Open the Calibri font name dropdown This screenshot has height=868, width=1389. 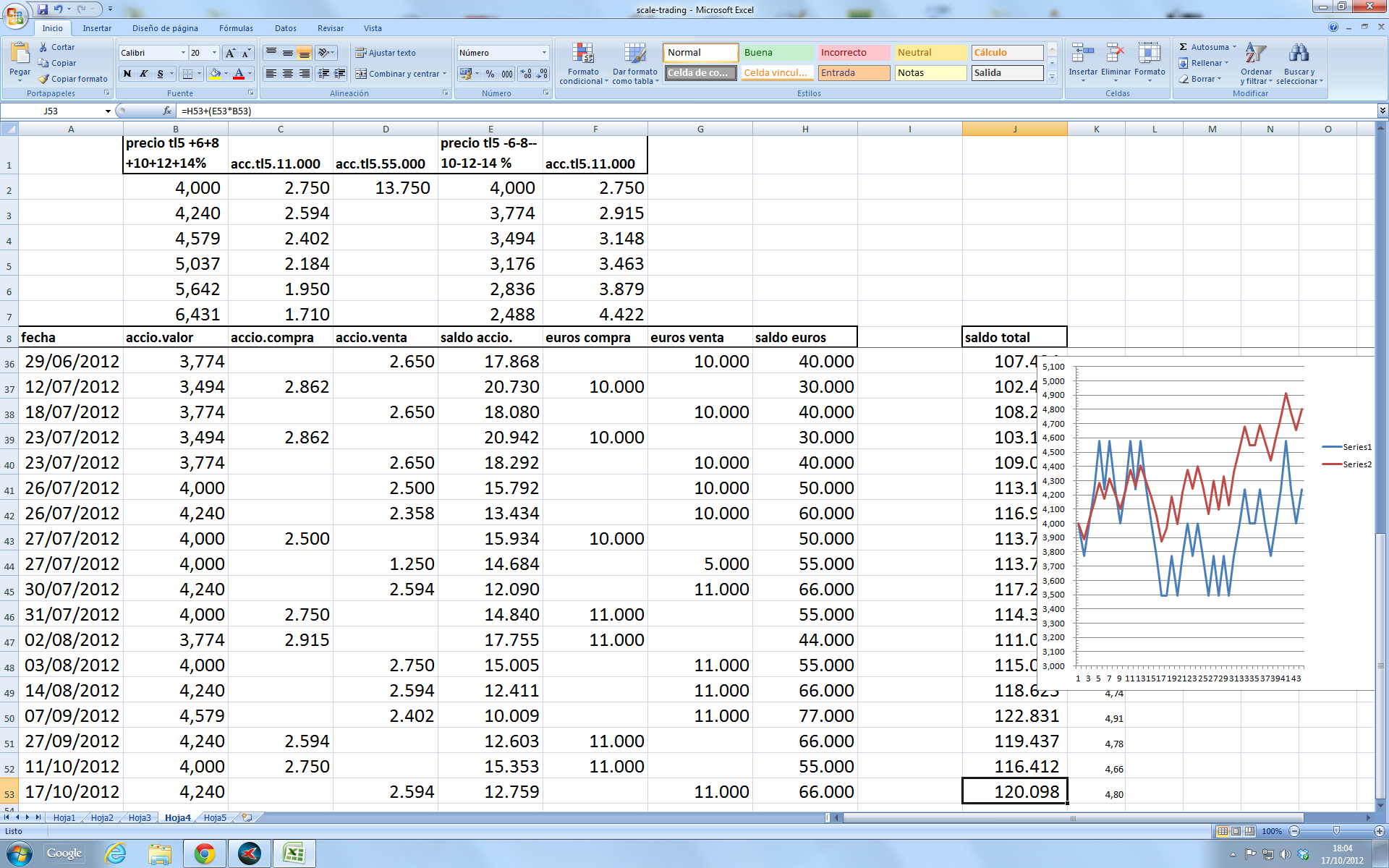(x=182, y=53)
